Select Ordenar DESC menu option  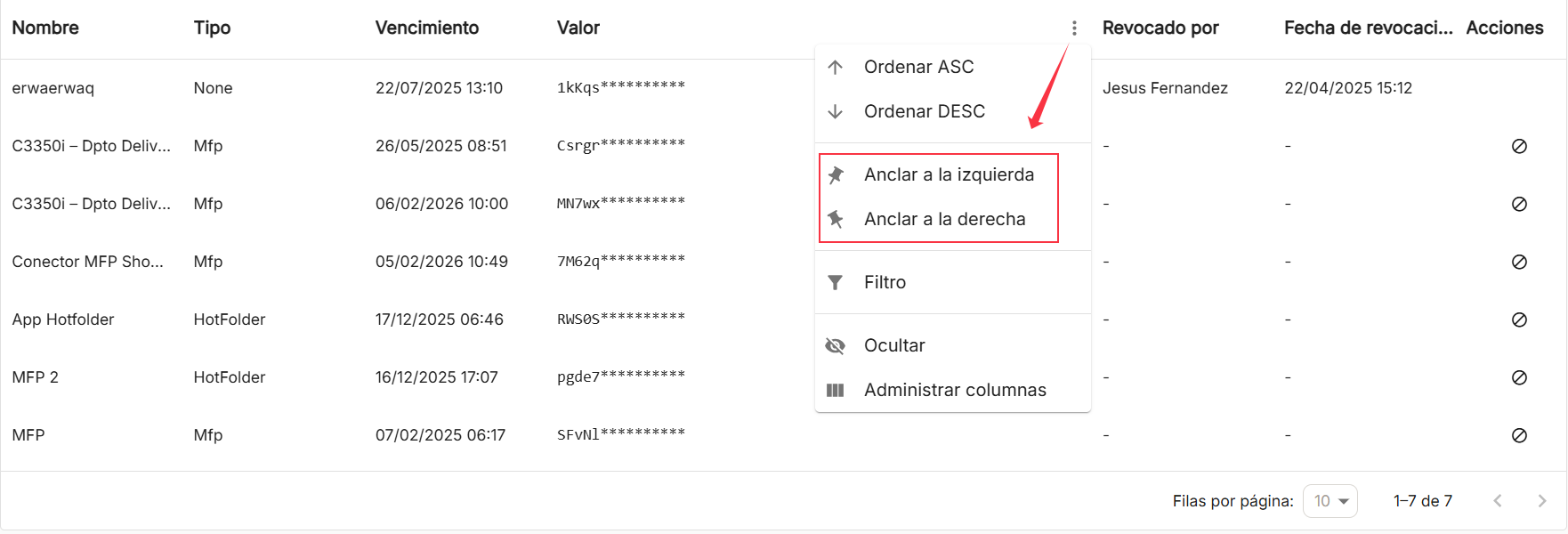[953, 111]
